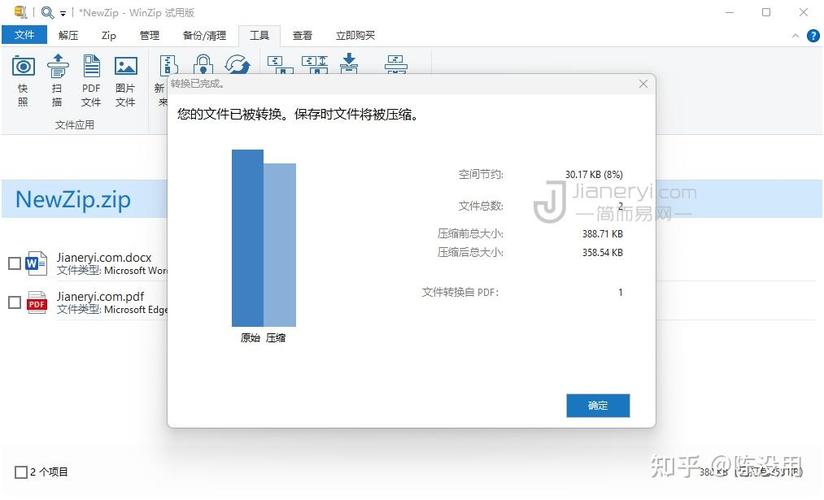Click the WinZip app icon in title bar

point(20,12)
